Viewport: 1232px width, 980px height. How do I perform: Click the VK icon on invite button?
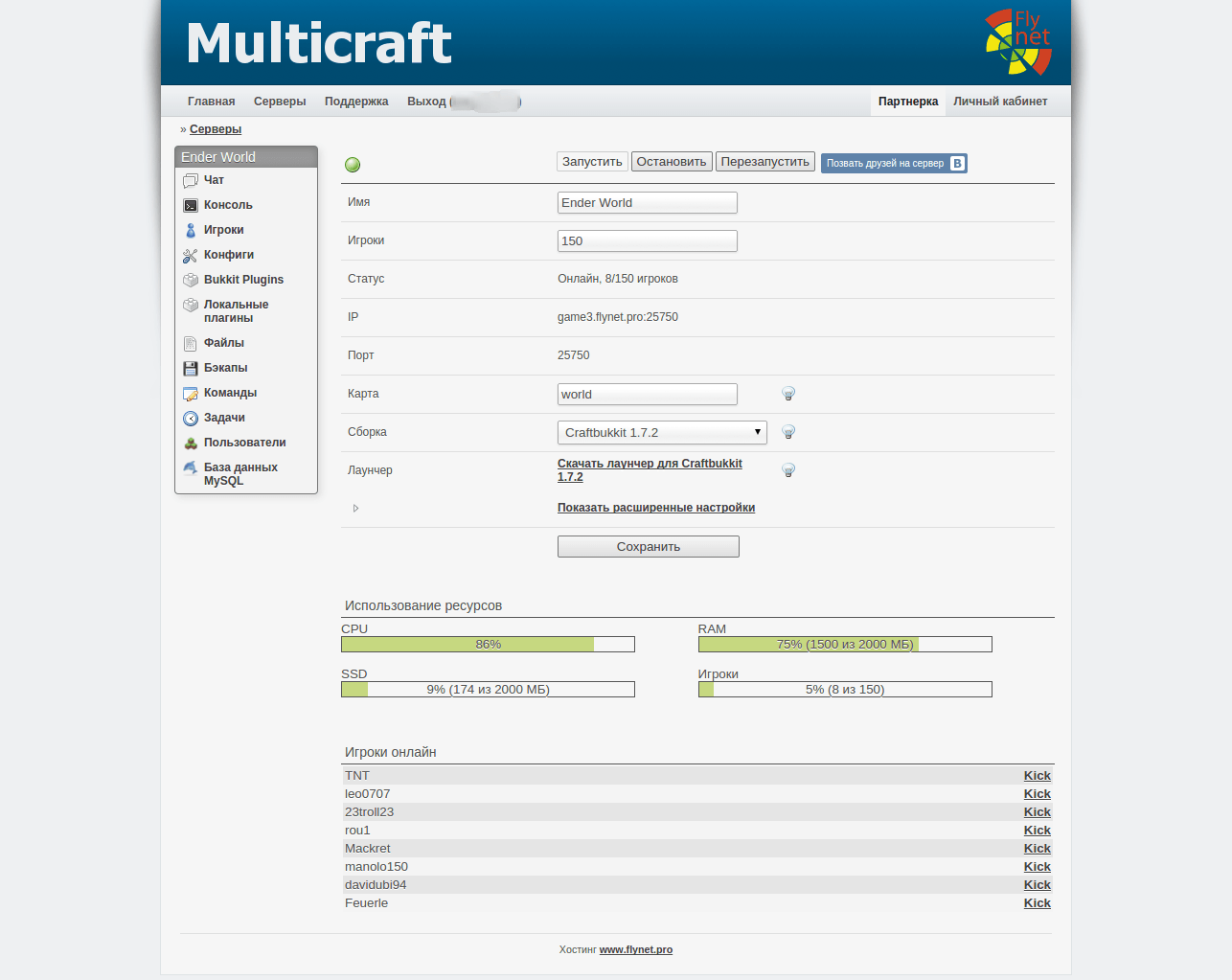pyautogui.click(x=957, y=164)
